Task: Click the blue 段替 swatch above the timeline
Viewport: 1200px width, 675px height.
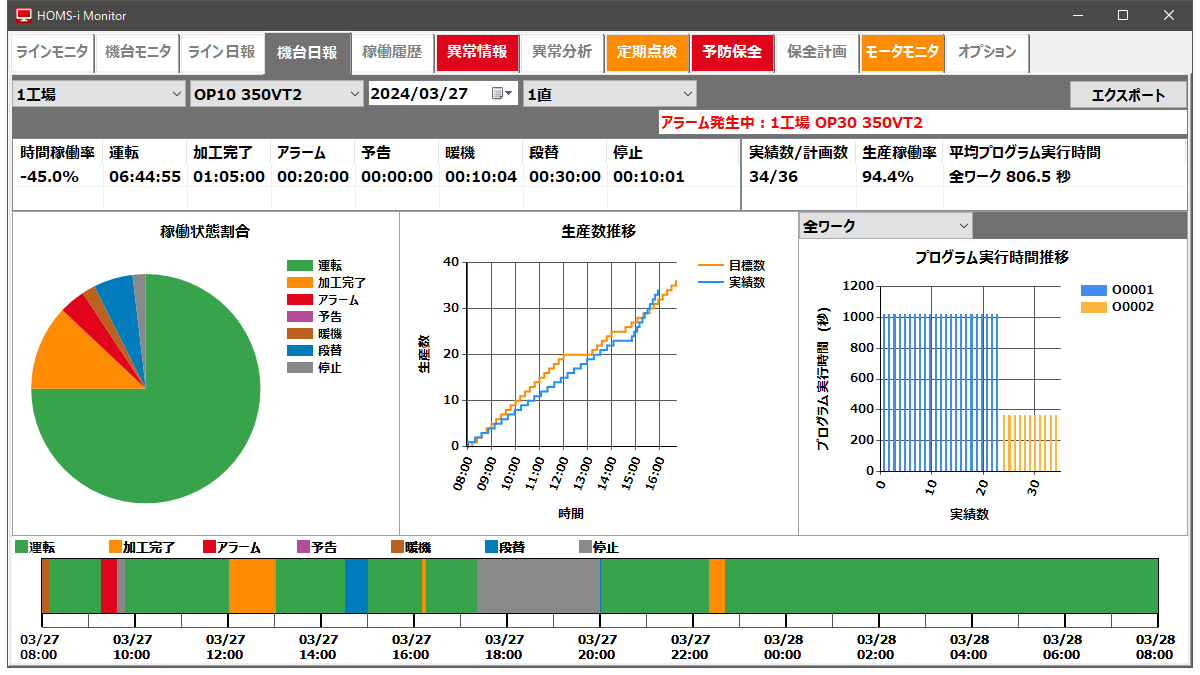Action: pos(491,547)
